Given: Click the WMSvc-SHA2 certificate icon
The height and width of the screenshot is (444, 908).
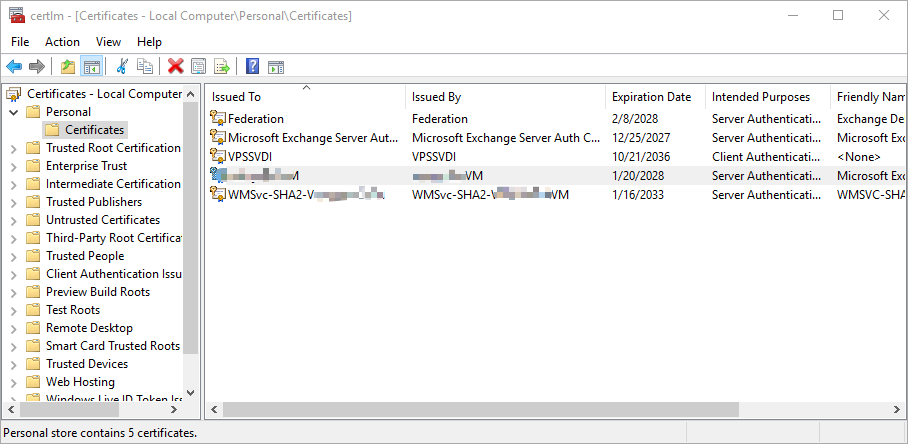Looking at the screenshot, I should point(218,195).
